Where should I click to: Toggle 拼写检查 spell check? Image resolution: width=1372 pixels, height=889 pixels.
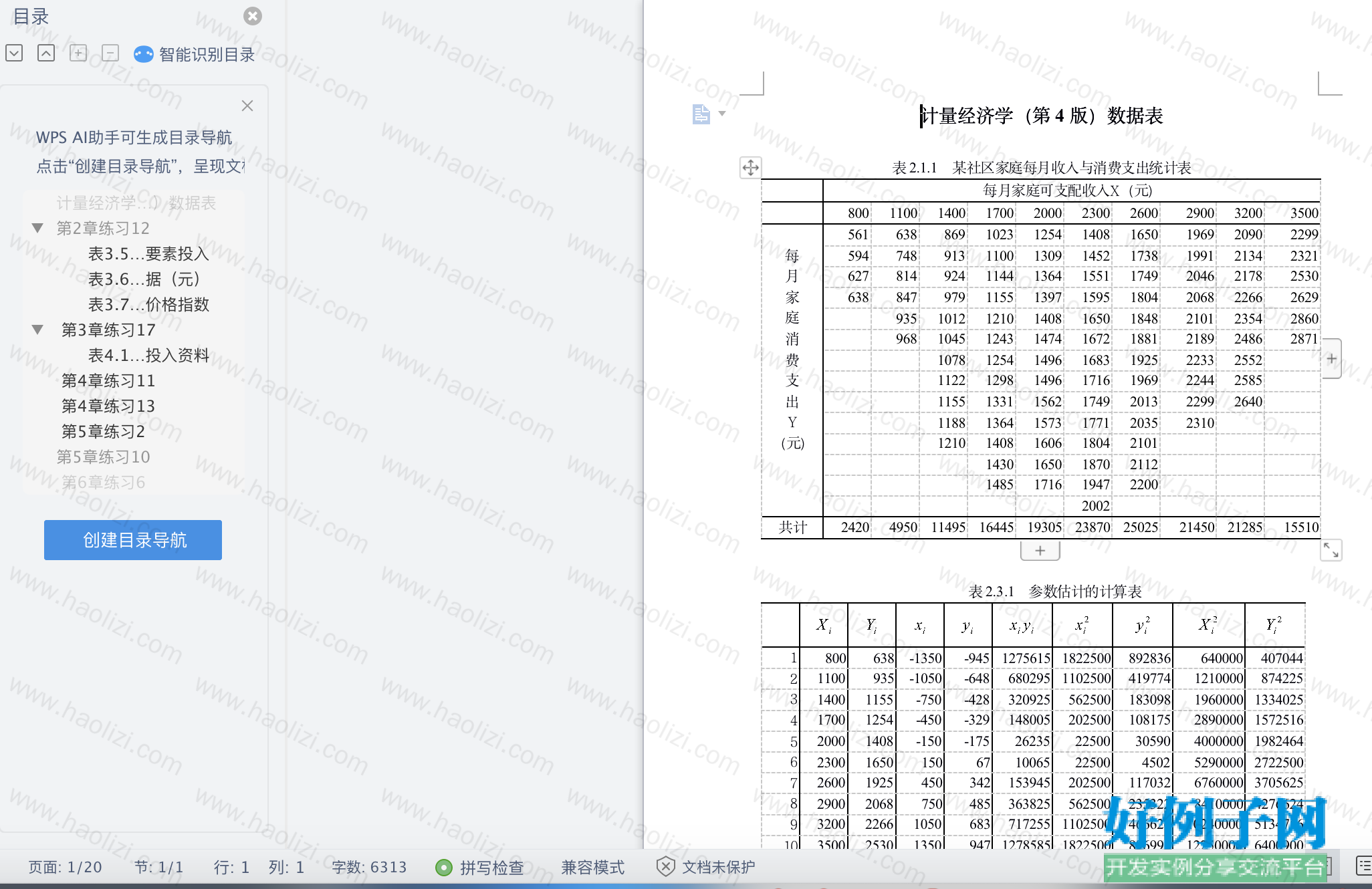479,868
